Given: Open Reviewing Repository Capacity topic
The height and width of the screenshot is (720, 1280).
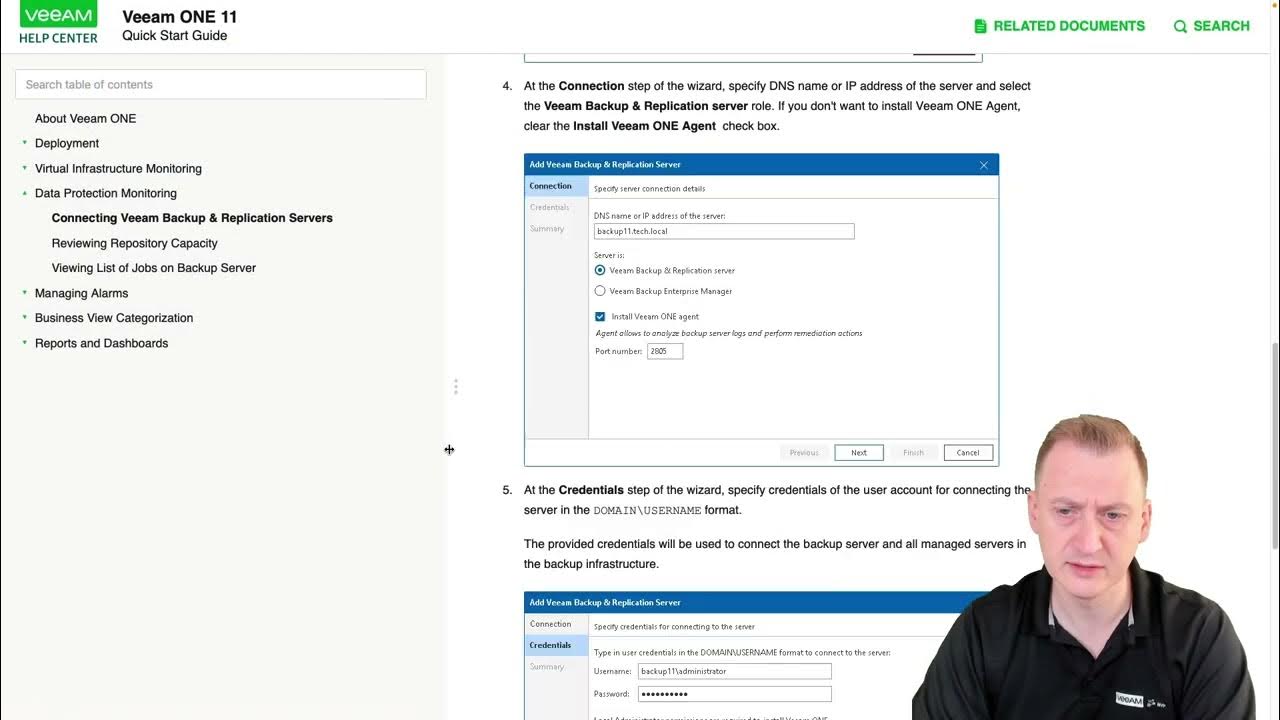Looking at the screenshot, I should click(x=134, y=243).
